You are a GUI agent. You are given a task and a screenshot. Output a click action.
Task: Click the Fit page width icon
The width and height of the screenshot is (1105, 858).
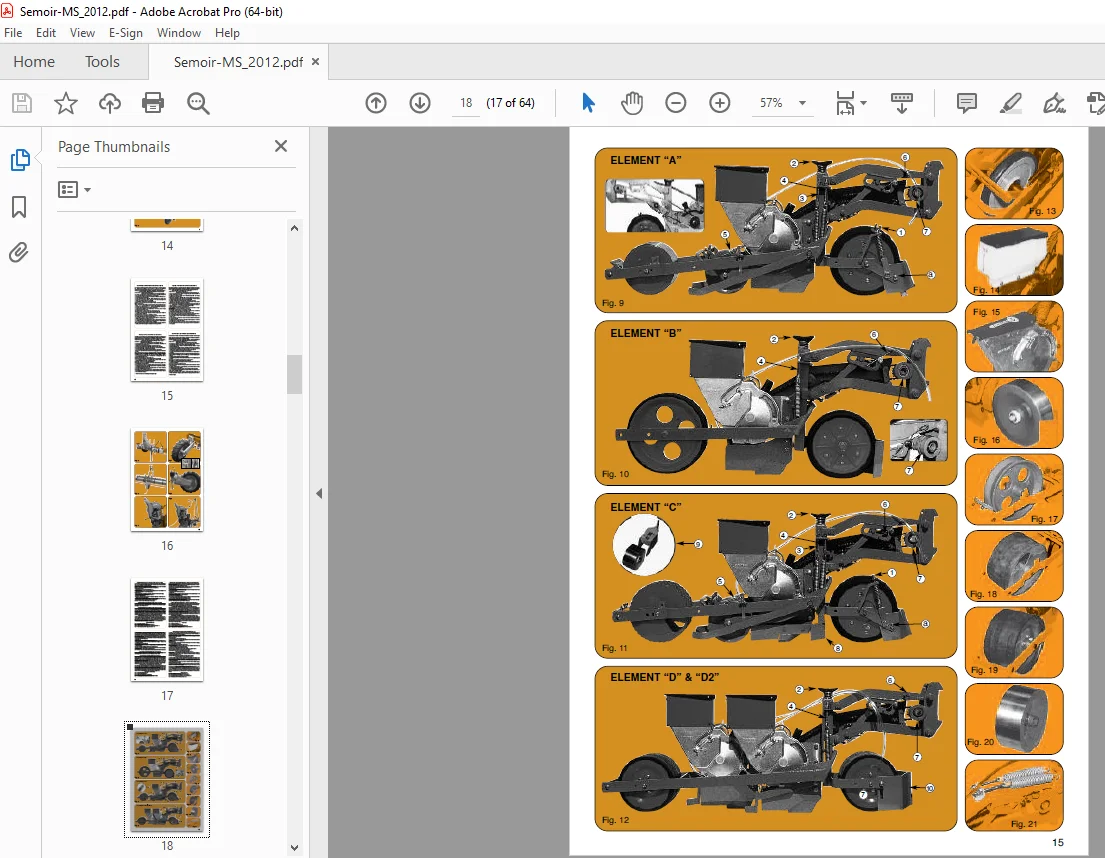845,104
